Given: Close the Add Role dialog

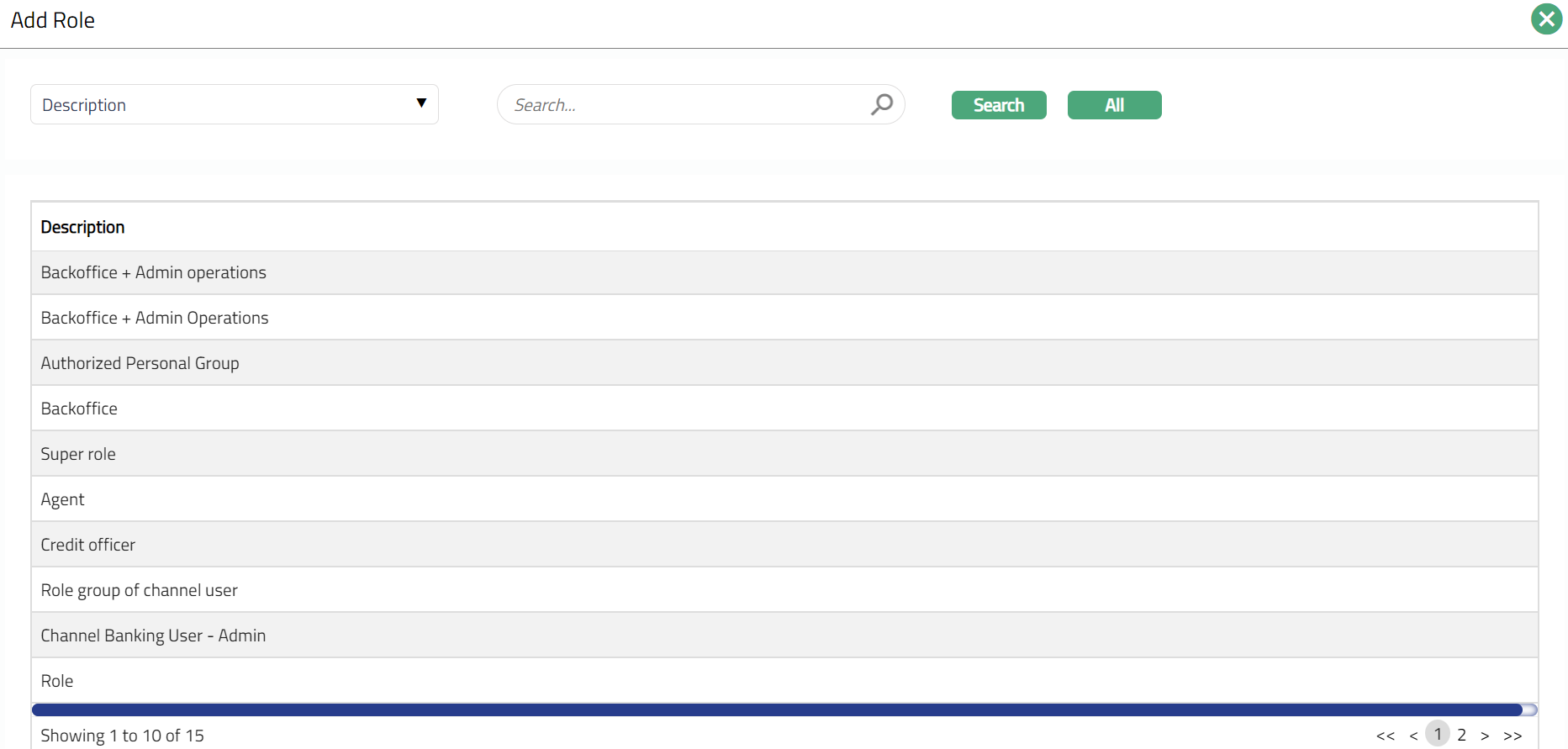Looking at the screenshot, I should 1546,19.
